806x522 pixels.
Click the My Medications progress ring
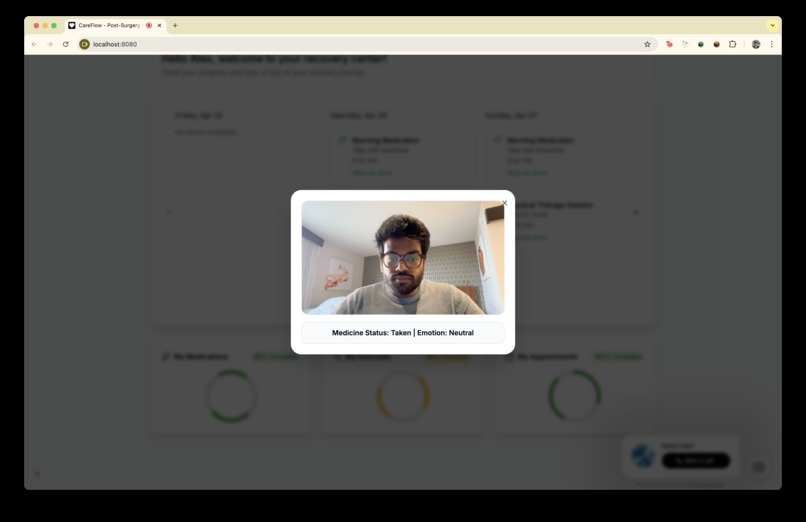tap(231, 396)
